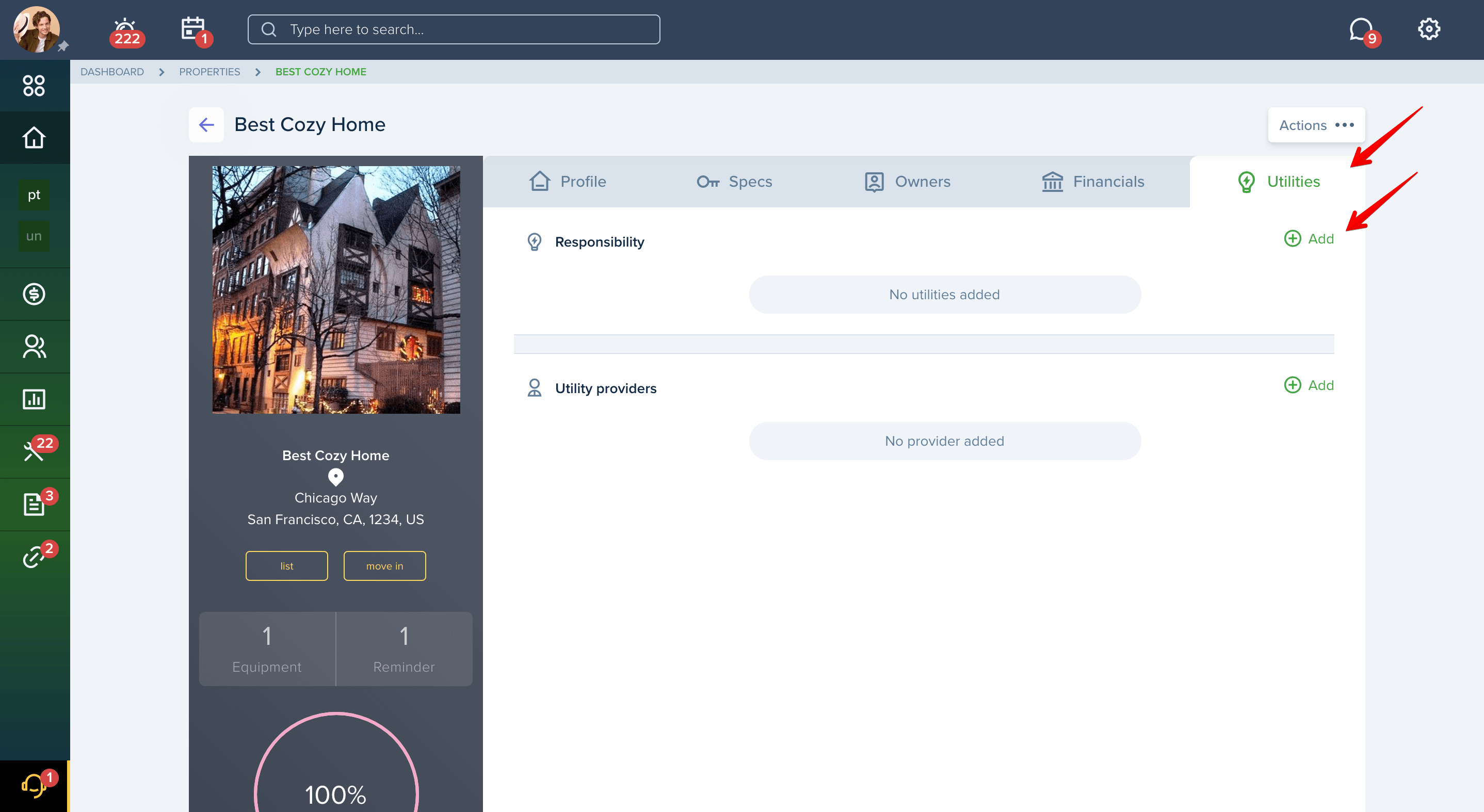Click the 'Chicago Way' address text

pos(336,497)
